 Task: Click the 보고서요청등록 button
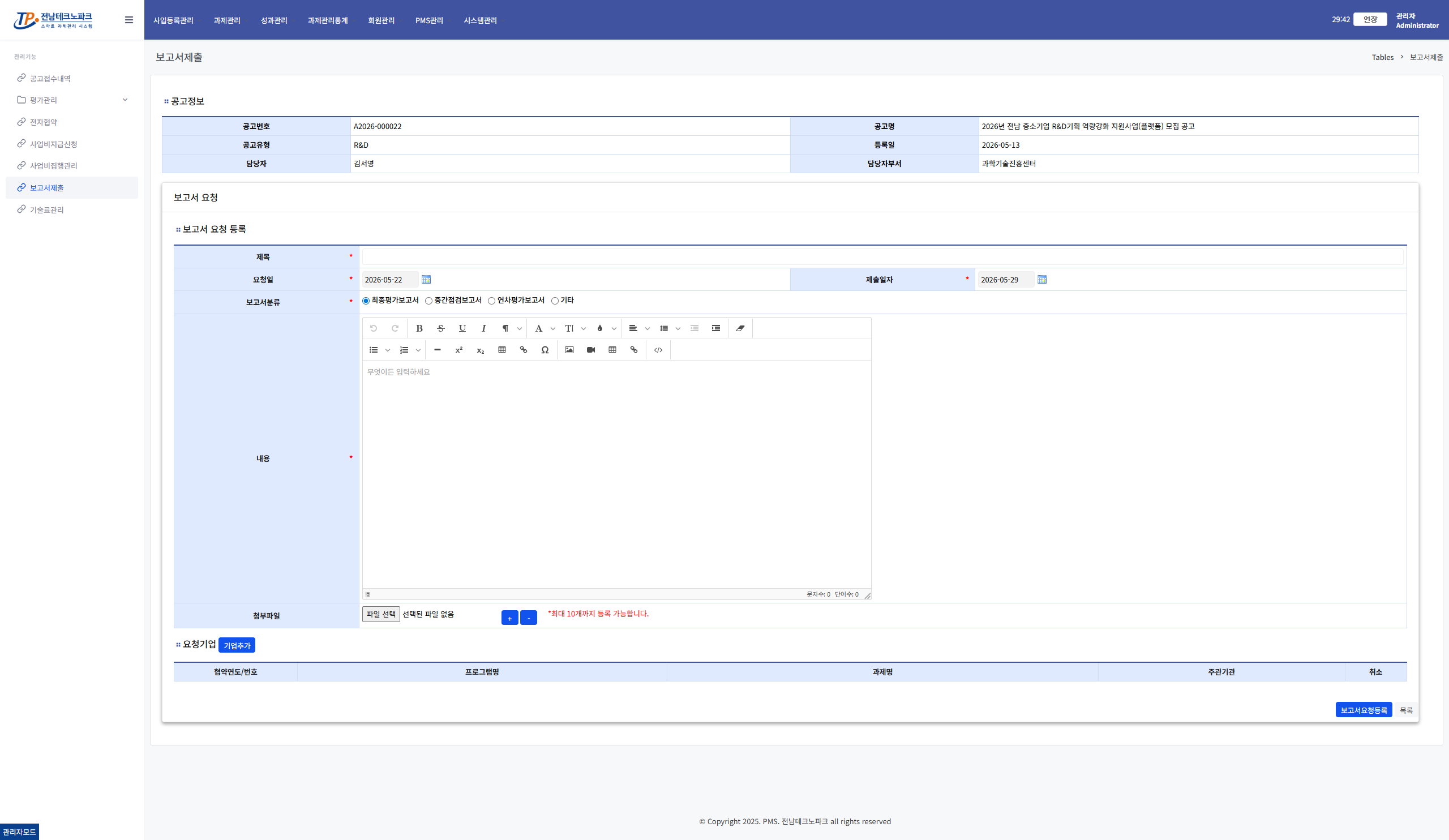tap(1364, 710)
